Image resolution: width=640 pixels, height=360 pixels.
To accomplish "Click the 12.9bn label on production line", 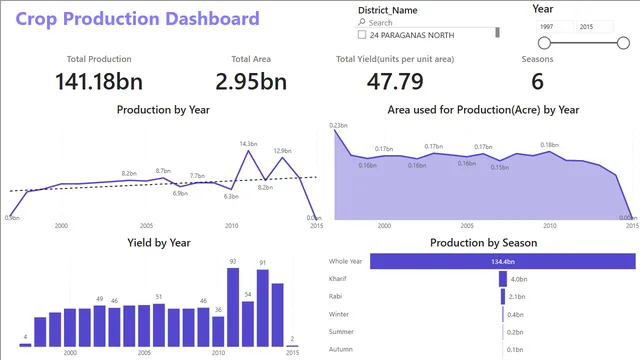I will pos(282,151).
